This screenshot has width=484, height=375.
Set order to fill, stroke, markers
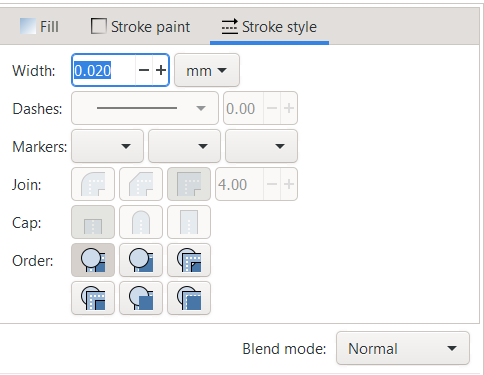pyautogui.click(x=93, y=260)
